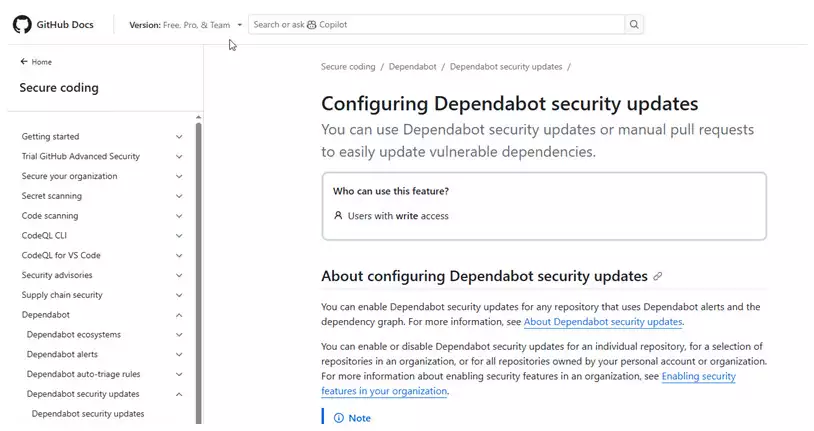This screenshot has width=814, height=431.
Task: Collapse the Dependabot section chevron
Action: 179,315
